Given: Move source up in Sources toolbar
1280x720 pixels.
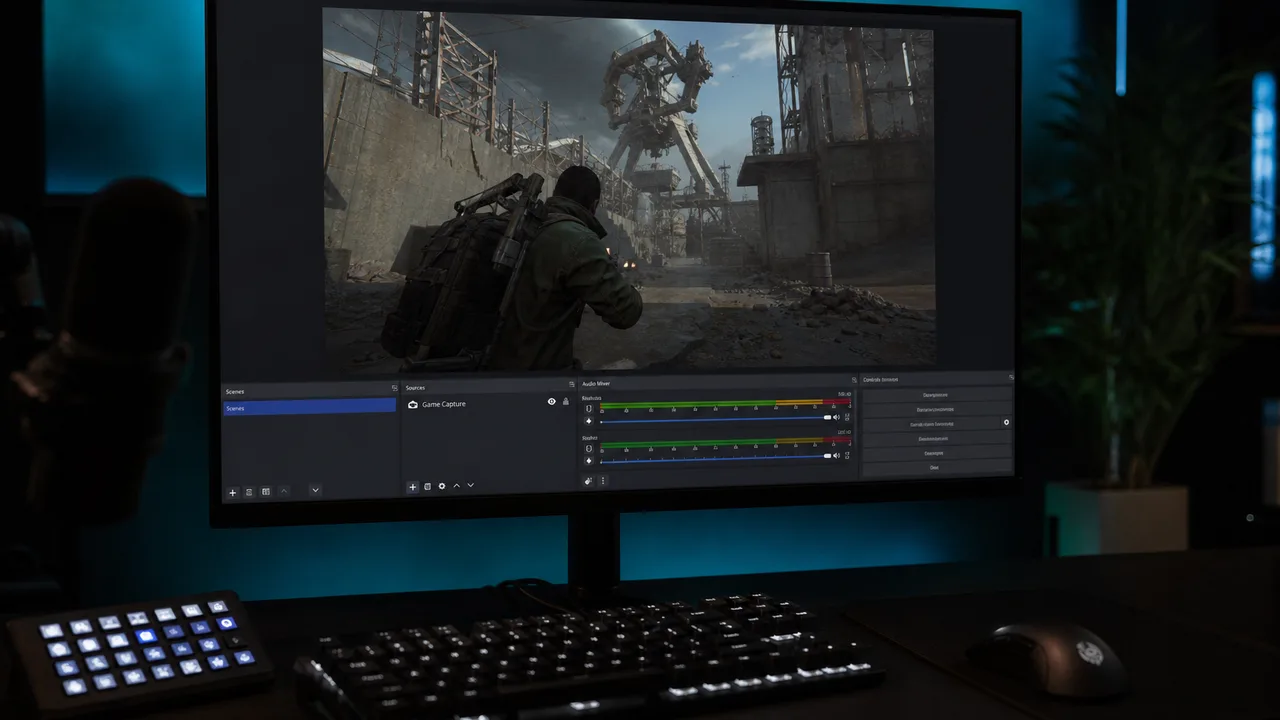Looking at the screenshot, I should pos(457,486).
